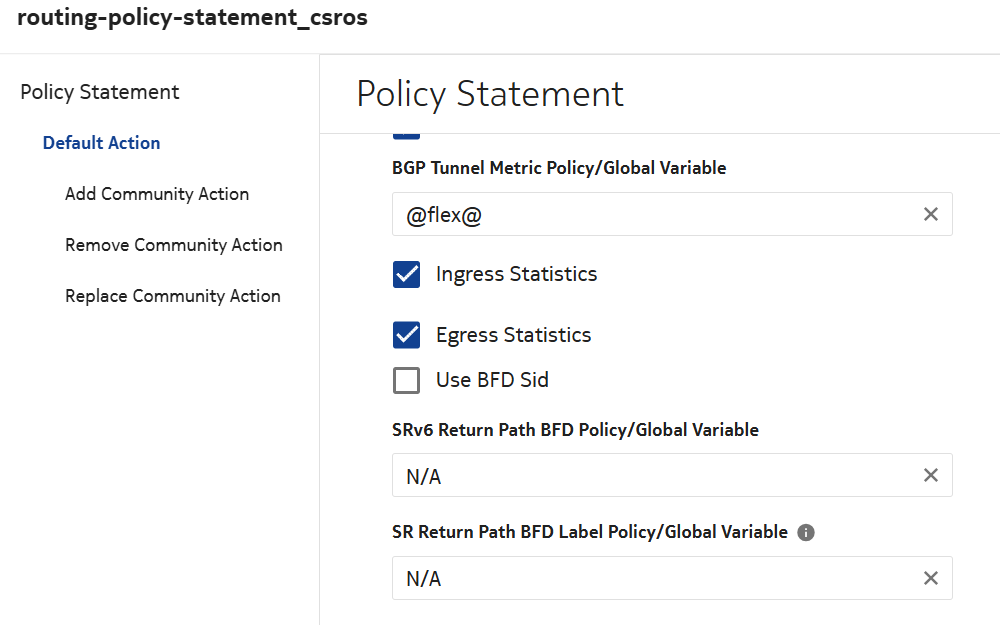
Task: Open the Replace Community Action section
Action: [173, 296]
